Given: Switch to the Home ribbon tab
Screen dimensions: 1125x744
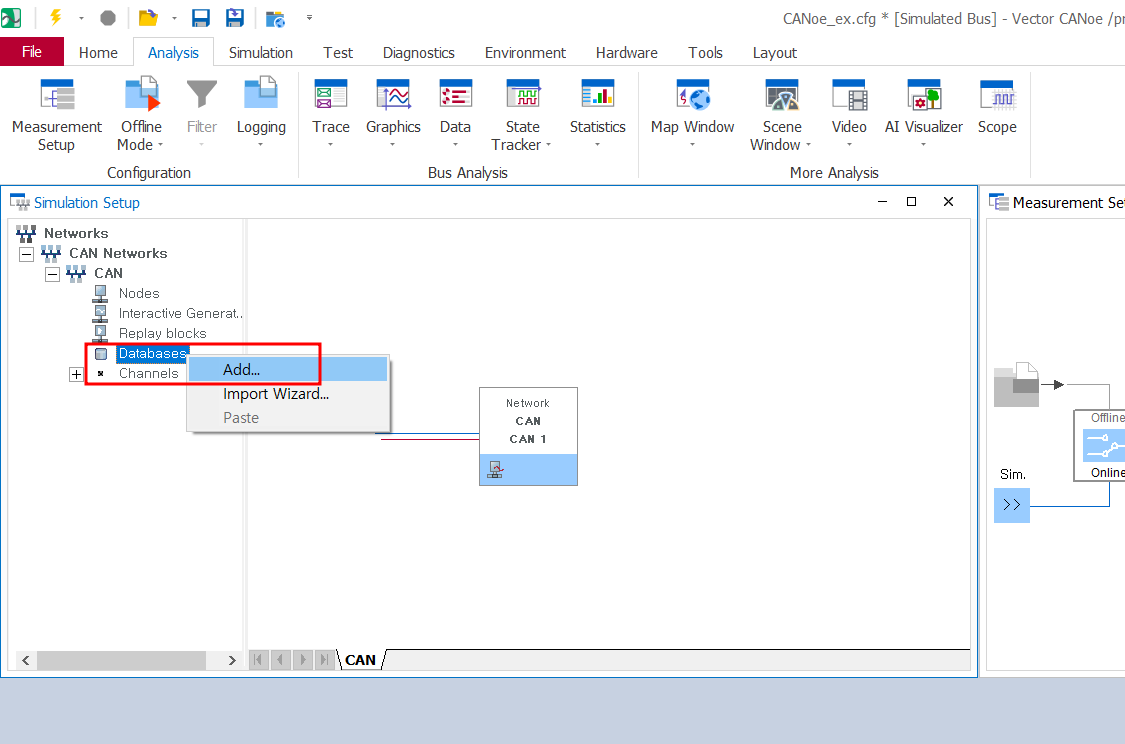Looking at the screenshot, I should tap(98, 52).
